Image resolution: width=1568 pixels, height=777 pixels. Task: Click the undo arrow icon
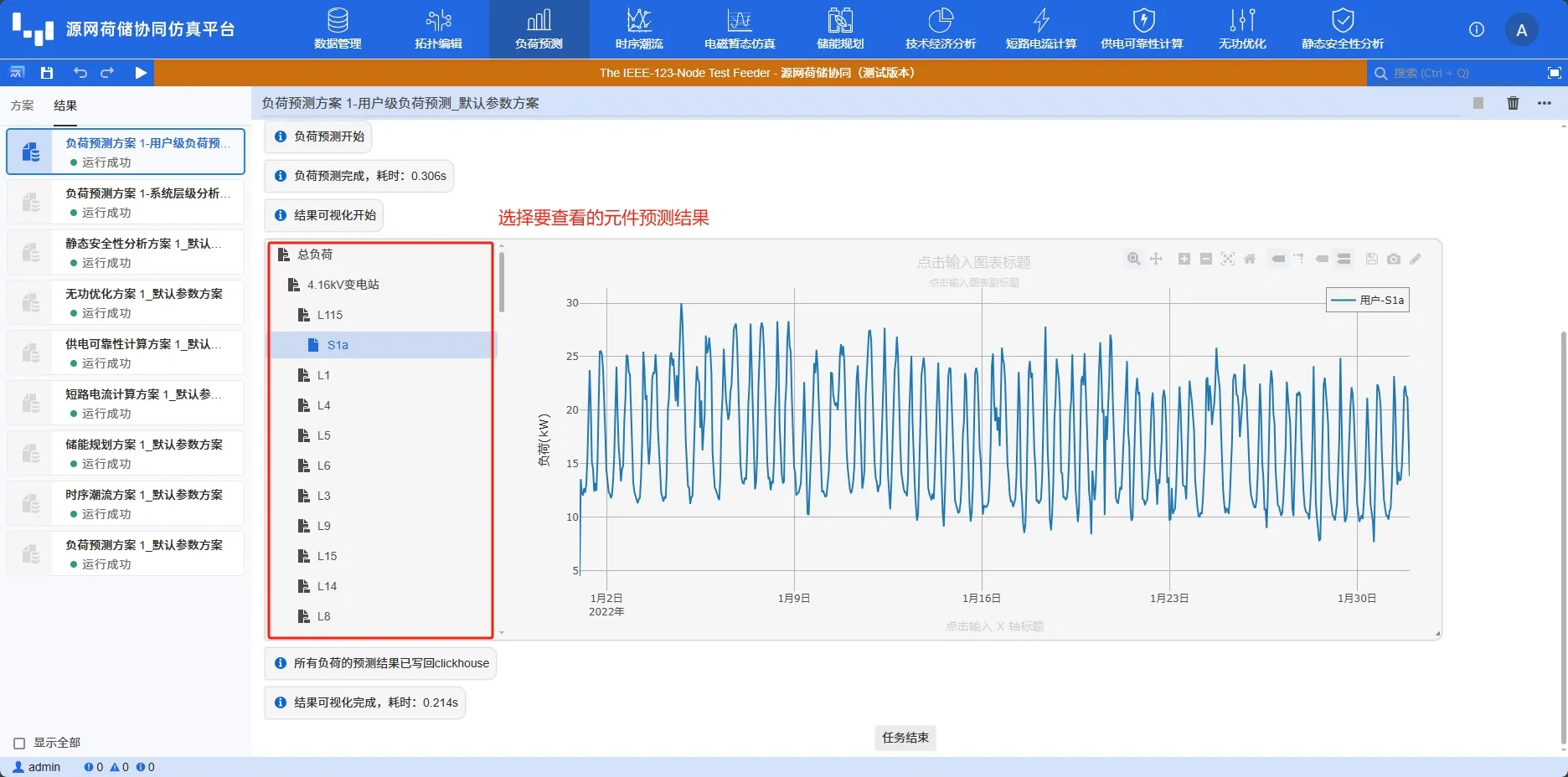point(80,73)
